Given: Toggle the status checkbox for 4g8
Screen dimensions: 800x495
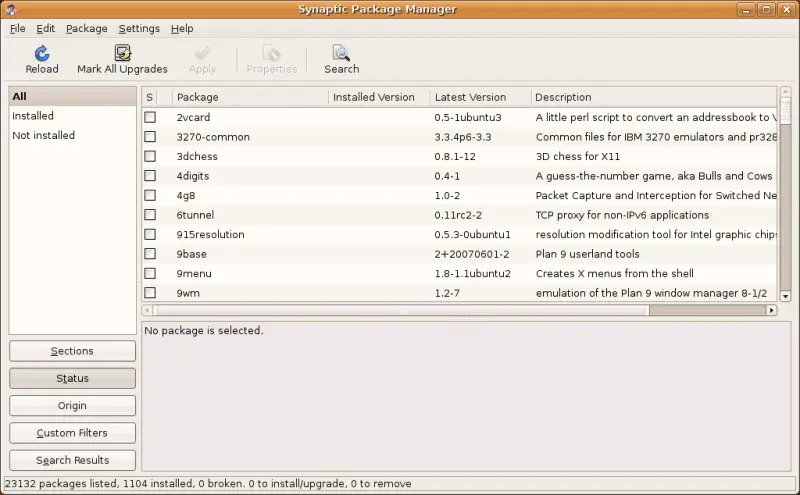Looking at the screenshot, I should pos(150,195).
